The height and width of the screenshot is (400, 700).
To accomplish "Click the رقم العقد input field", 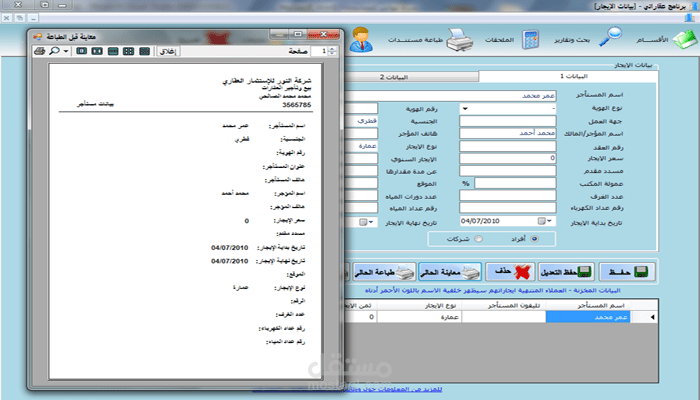I will pyautogui.click(x=508, y=146).
